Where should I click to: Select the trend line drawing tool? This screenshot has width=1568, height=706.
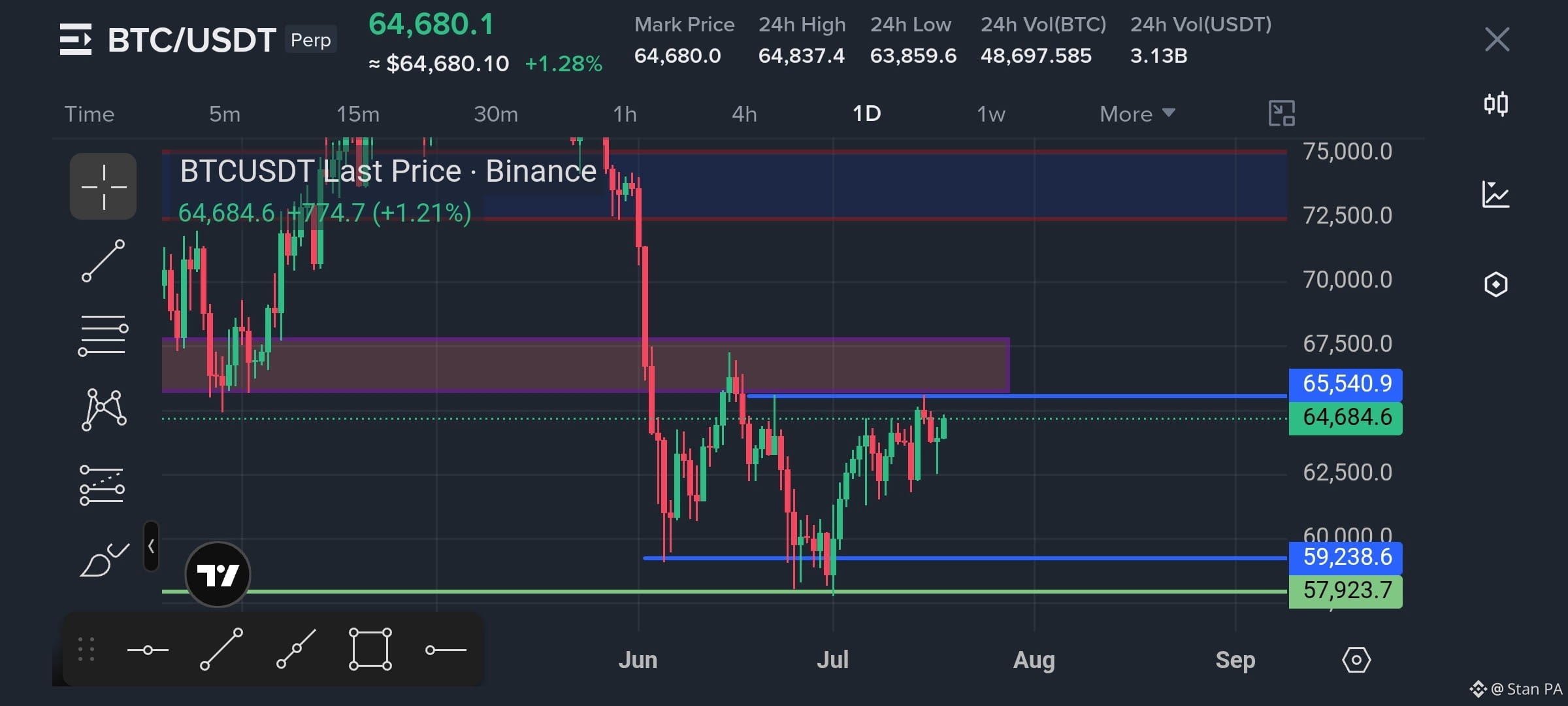pyautogui.click(x=103, y=261)
